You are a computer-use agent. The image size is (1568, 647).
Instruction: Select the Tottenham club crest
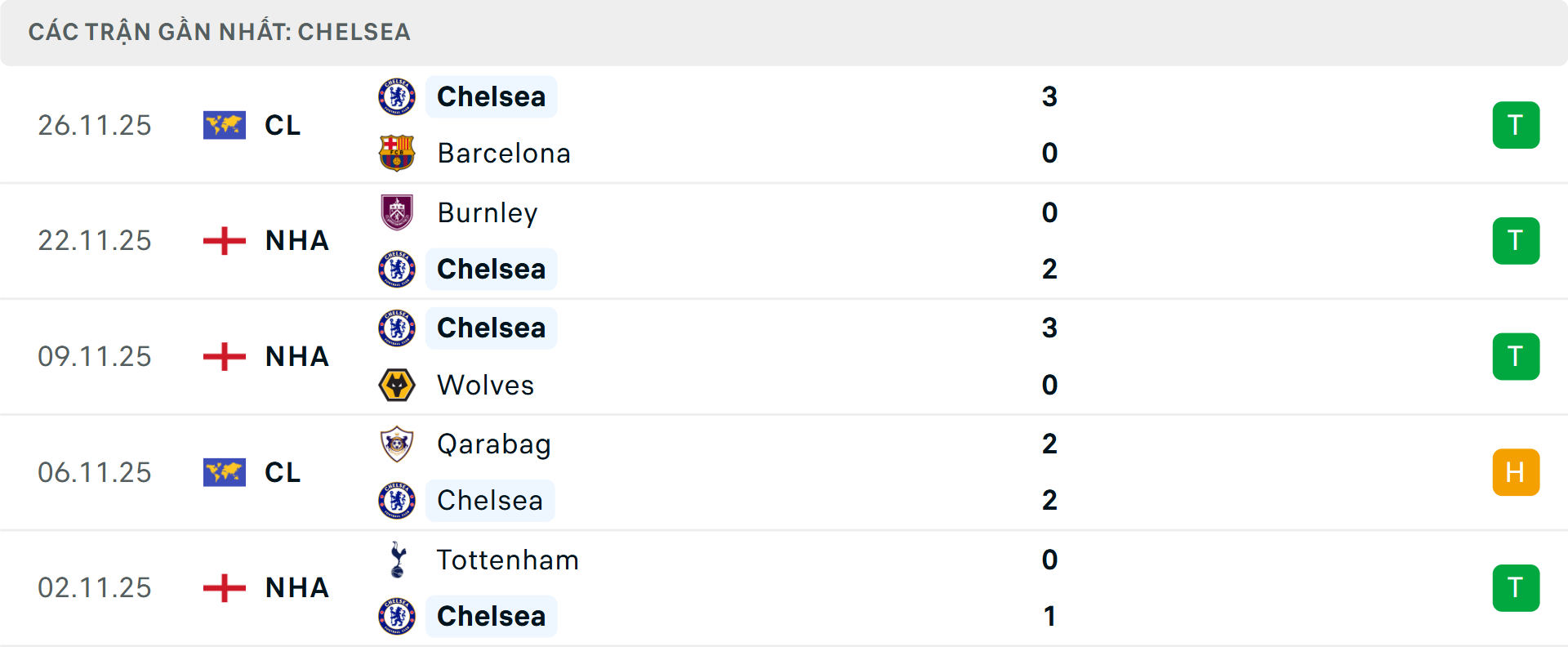tap(398, 560)
